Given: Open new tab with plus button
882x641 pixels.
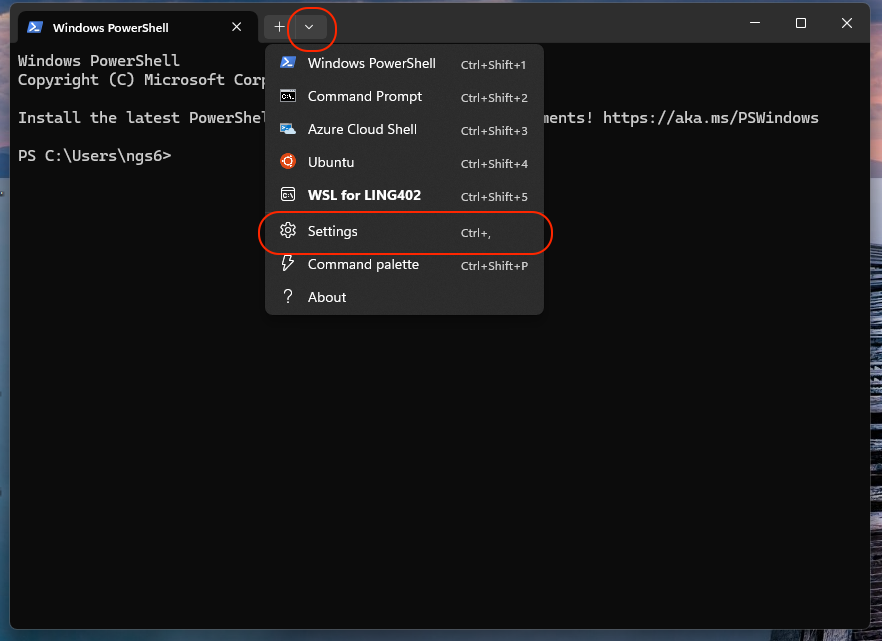Looking at the screenshot, I should [279, 27].
